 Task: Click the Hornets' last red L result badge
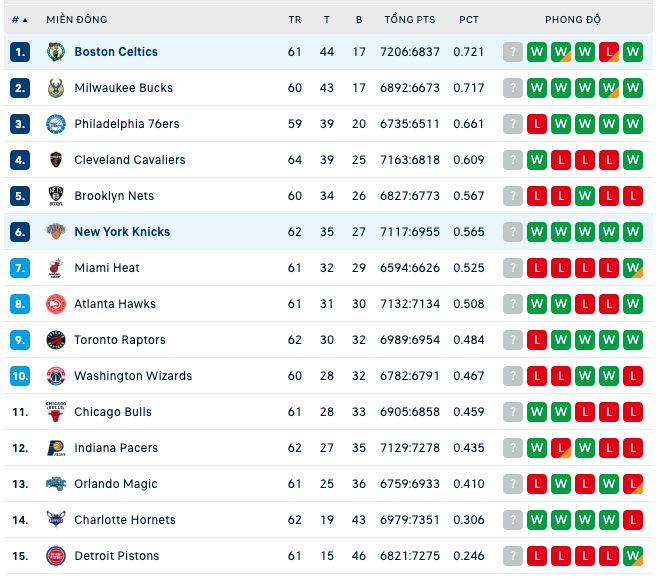pos(633,520)
